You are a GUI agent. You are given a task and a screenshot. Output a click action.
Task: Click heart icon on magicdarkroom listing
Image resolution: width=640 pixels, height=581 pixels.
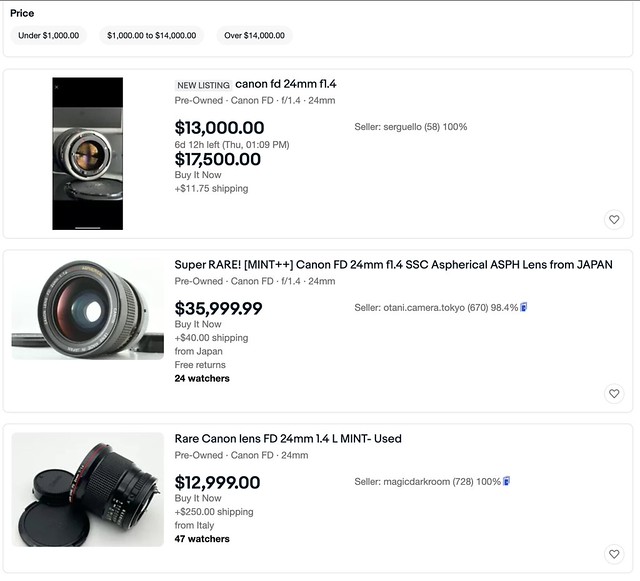[614, 554]
